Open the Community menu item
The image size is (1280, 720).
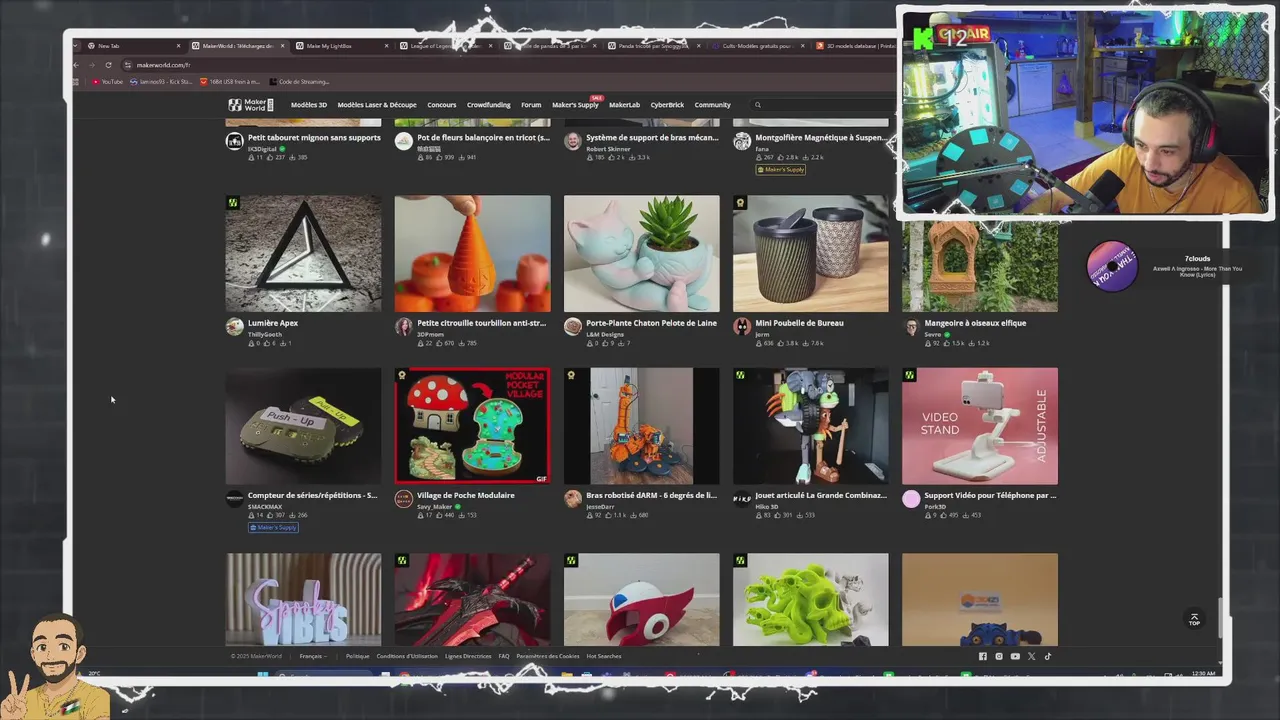pos(713,105)
